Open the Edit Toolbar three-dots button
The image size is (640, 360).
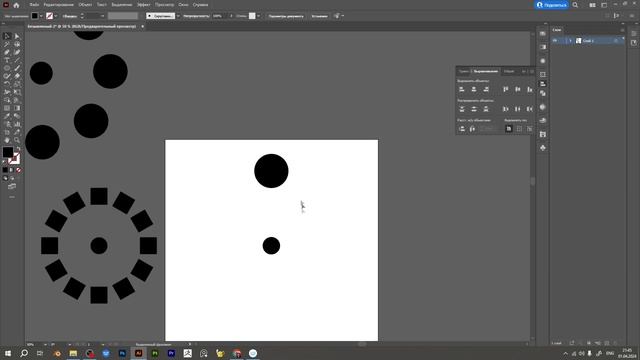[x=12, y=197]
